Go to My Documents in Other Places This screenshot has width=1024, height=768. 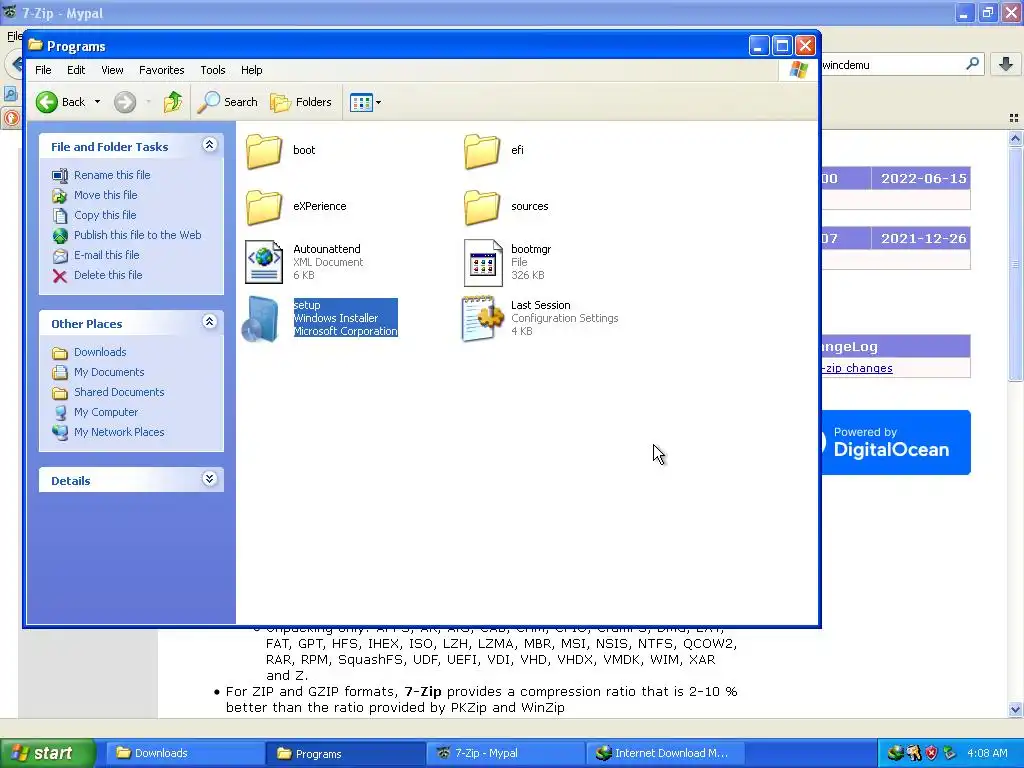coord(109,372)
